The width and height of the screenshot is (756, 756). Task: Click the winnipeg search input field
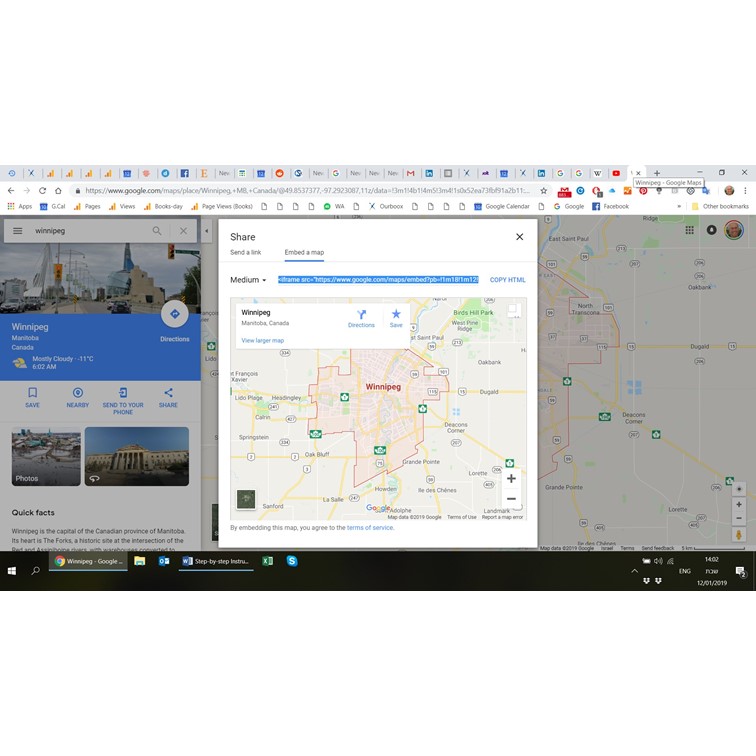pos(89,231)
